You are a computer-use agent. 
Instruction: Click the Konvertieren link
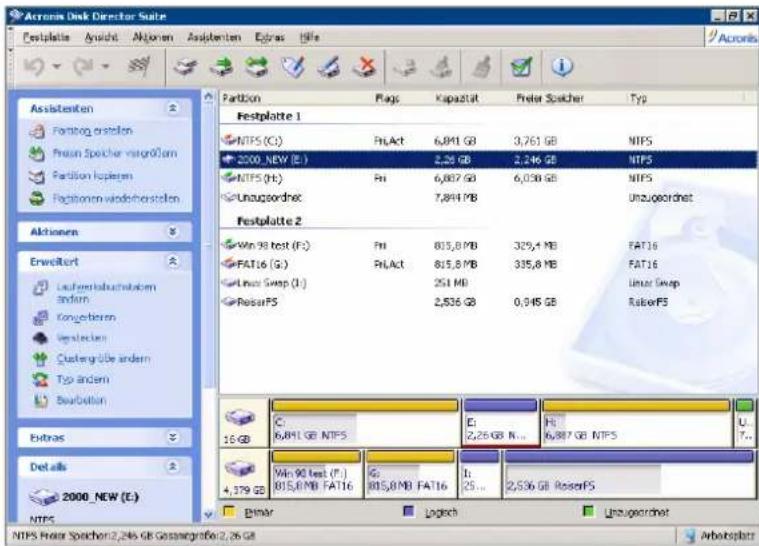pos(86,318)
